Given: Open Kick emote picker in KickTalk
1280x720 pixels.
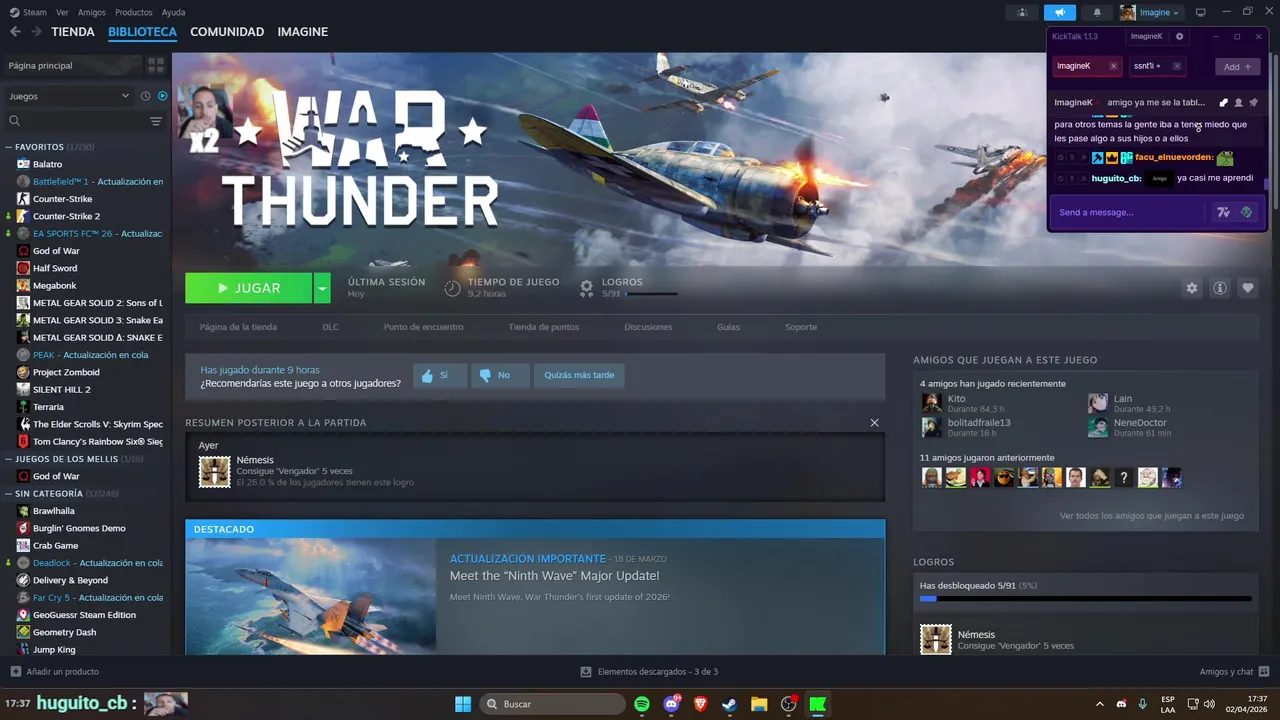Looking at the screenshot, I should pos(1246,212).
